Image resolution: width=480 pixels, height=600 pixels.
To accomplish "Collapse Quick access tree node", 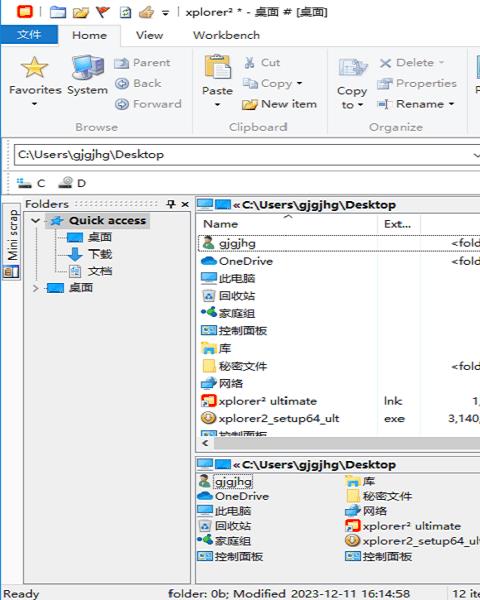I will click(x=36, y=220).
